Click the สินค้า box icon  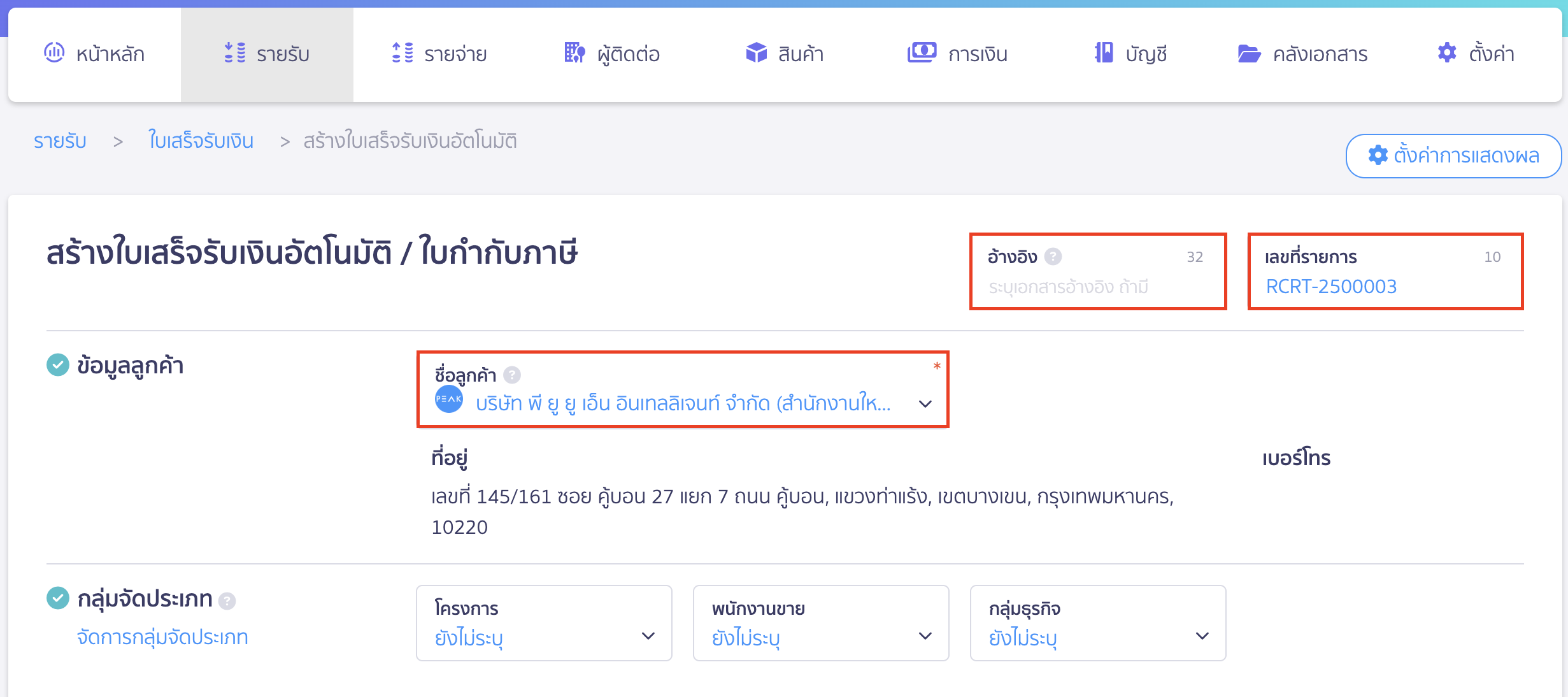click(x=757, y=52)
